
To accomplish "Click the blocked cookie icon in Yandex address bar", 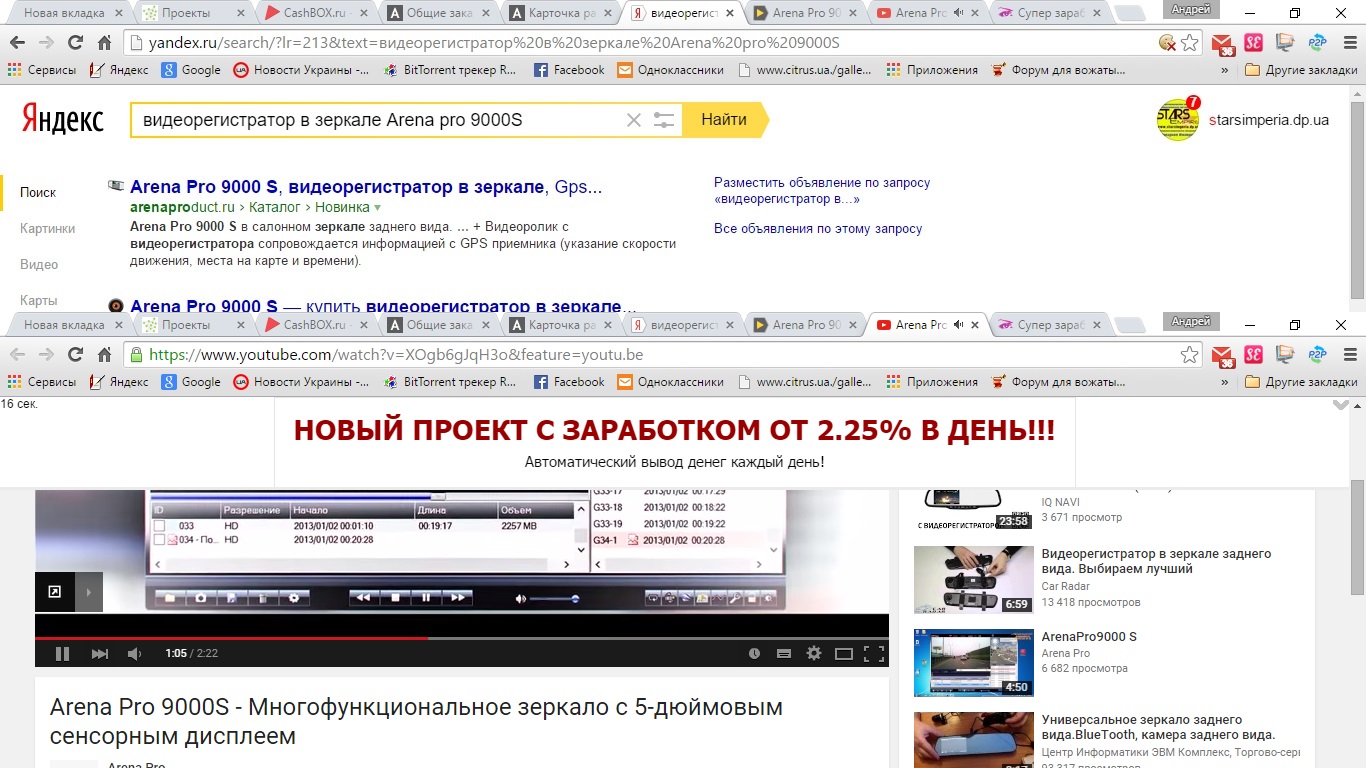I will (x=1167, y=43).
